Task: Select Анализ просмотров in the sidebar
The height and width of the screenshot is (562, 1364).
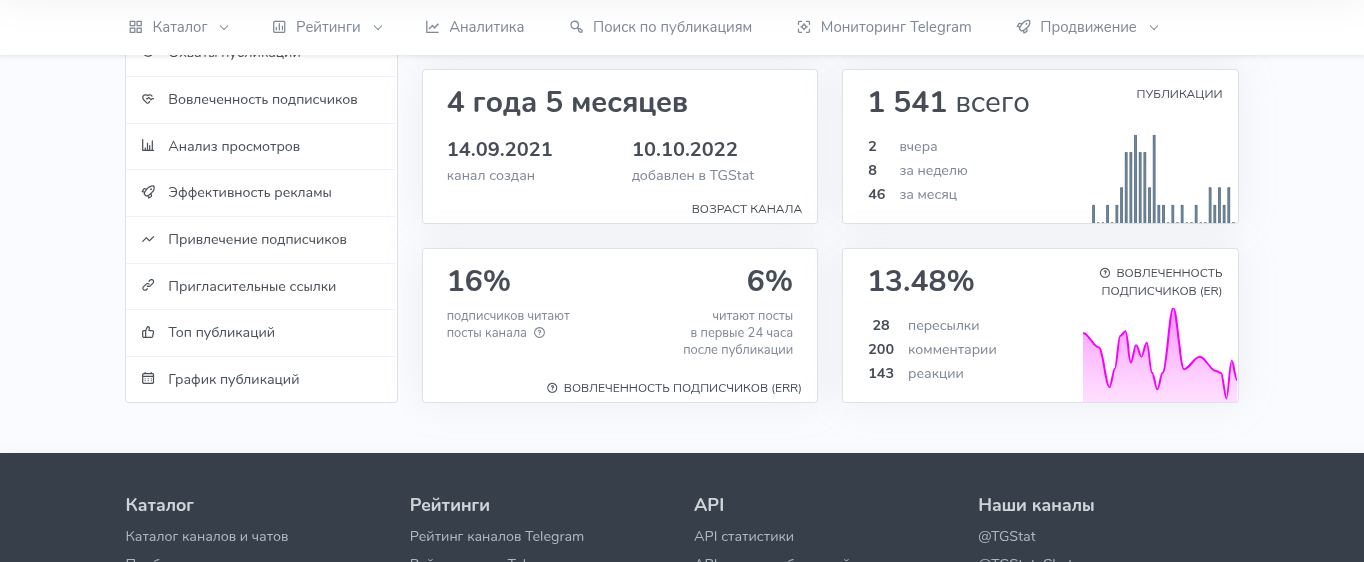Action: pos(234,147)
